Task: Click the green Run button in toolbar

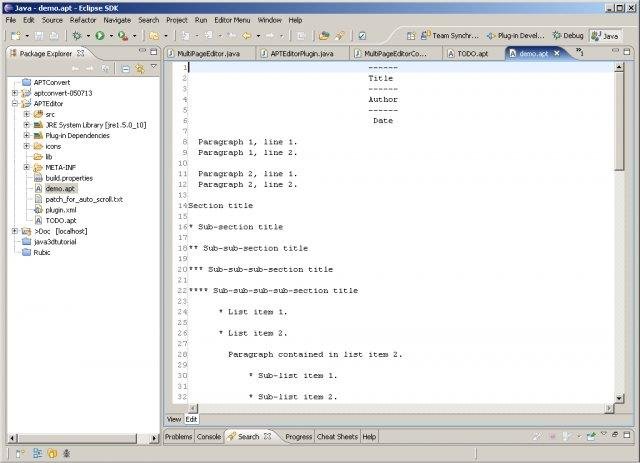Action: coord(99,35)
